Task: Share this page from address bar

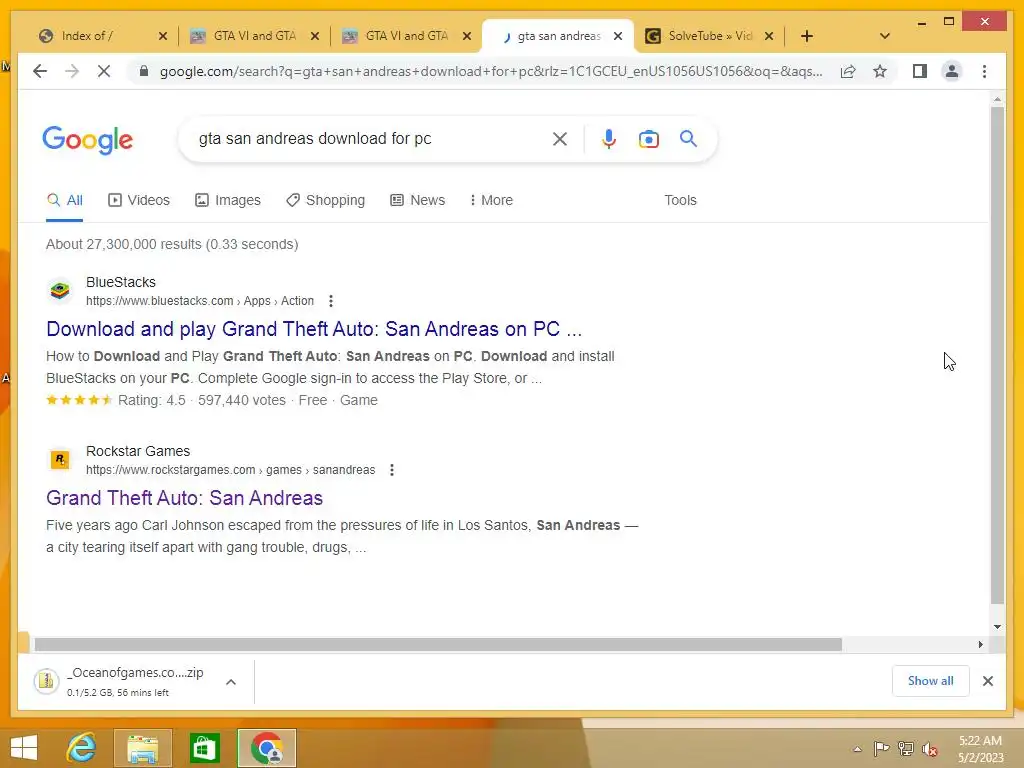Action: pos(848,71)
